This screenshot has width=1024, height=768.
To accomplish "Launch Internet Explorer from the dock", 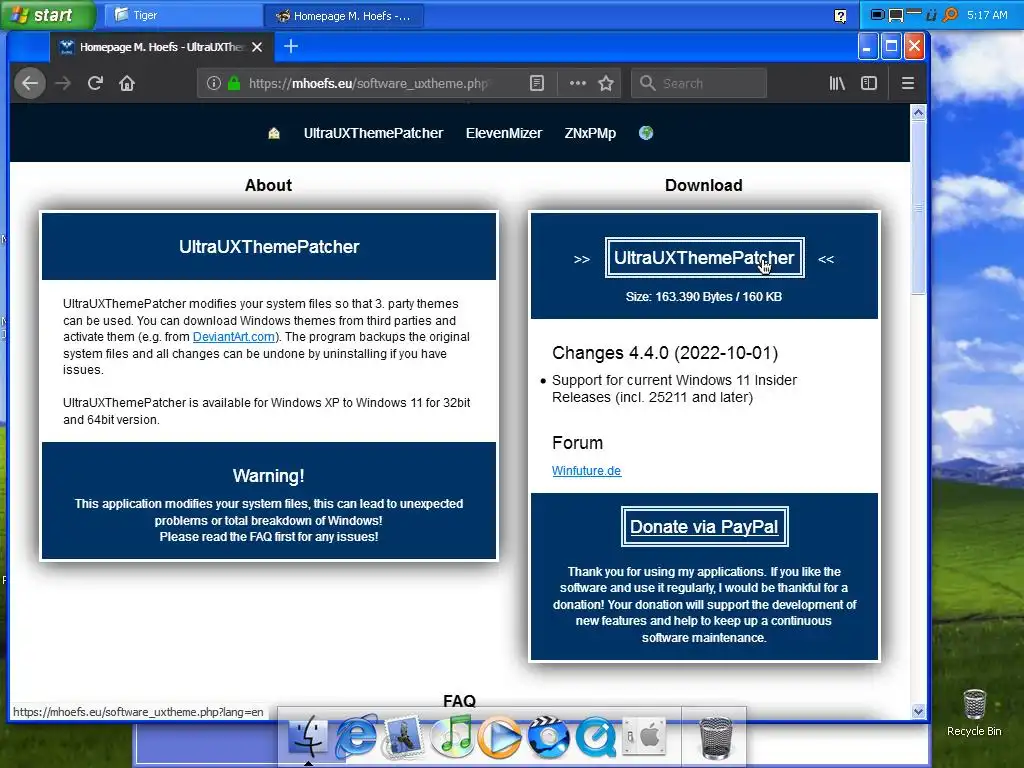I will (x=357, y=737).
